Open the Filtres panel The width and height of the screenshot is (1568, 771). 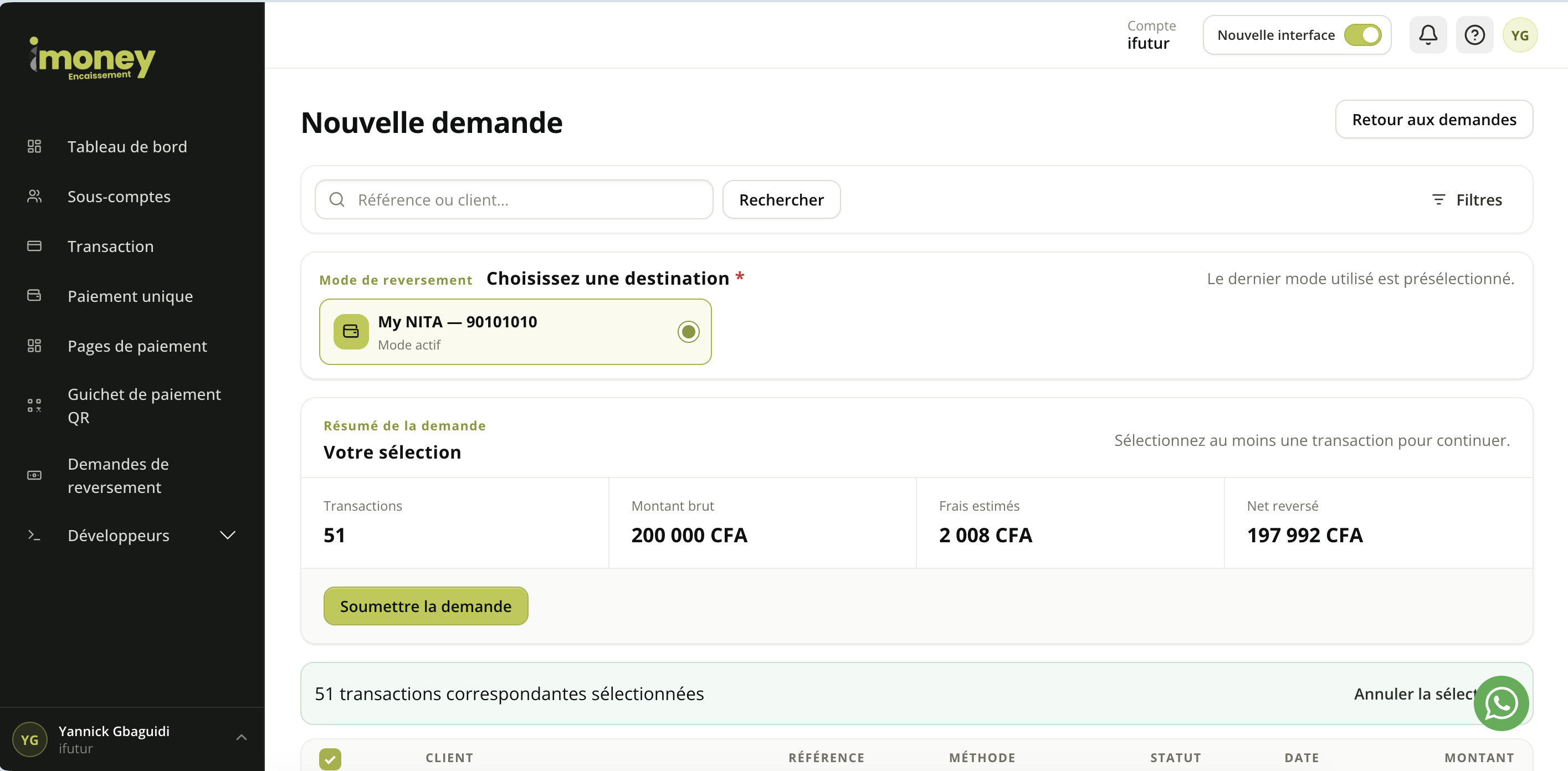point(1467,199)
